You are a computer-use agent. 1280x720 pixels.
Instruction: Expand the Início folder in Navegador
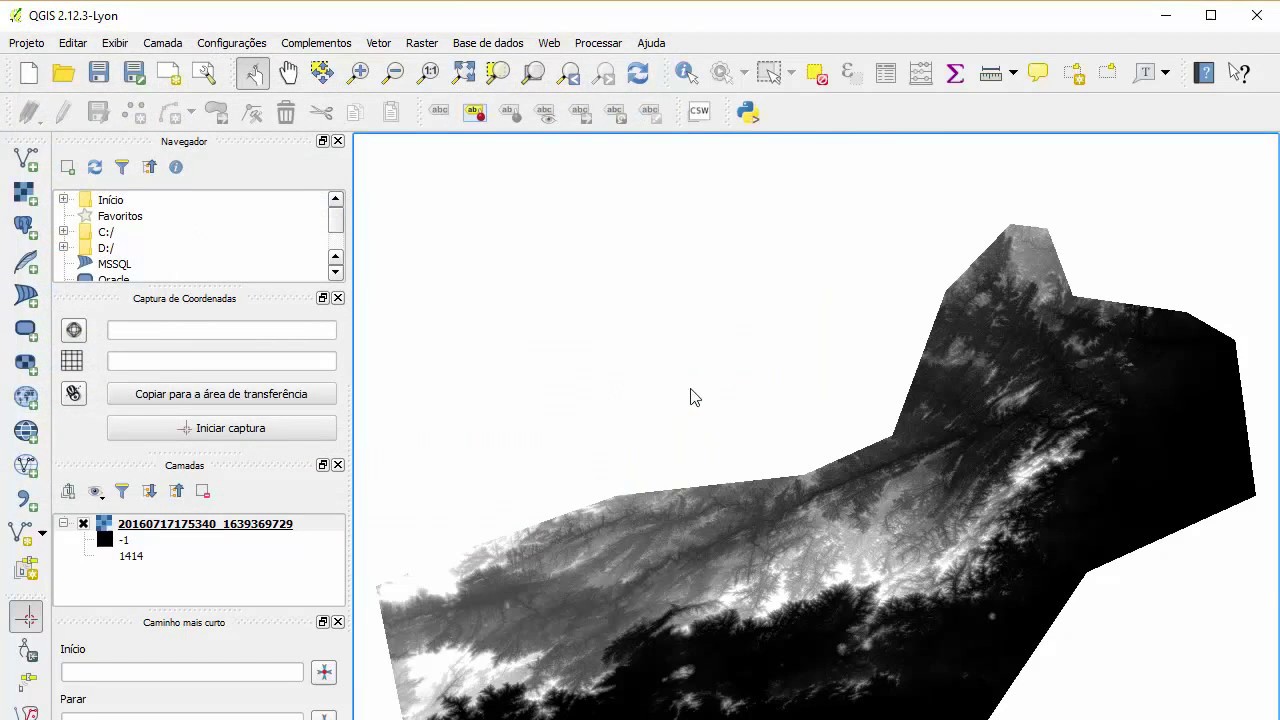click(x=63, y=199)
